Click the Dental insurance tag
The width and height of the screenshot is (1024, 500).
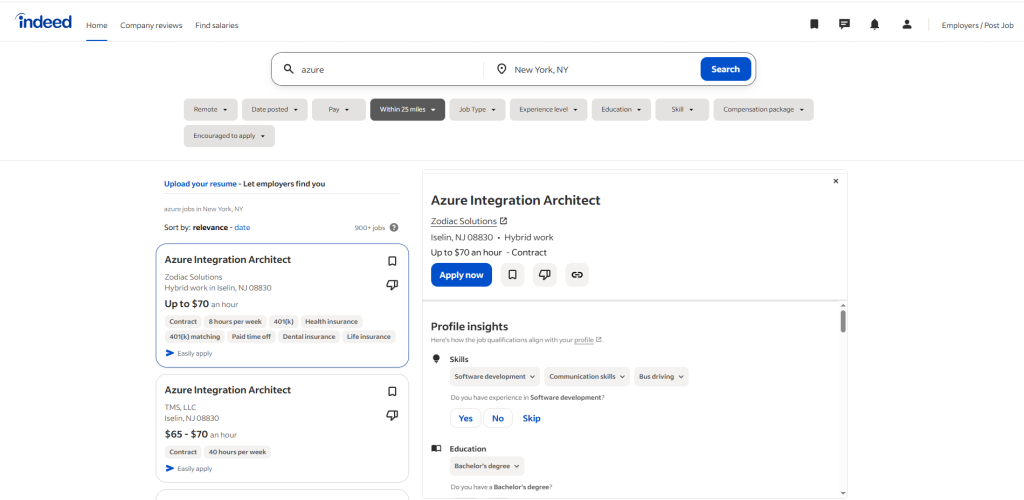coord(310,337)
